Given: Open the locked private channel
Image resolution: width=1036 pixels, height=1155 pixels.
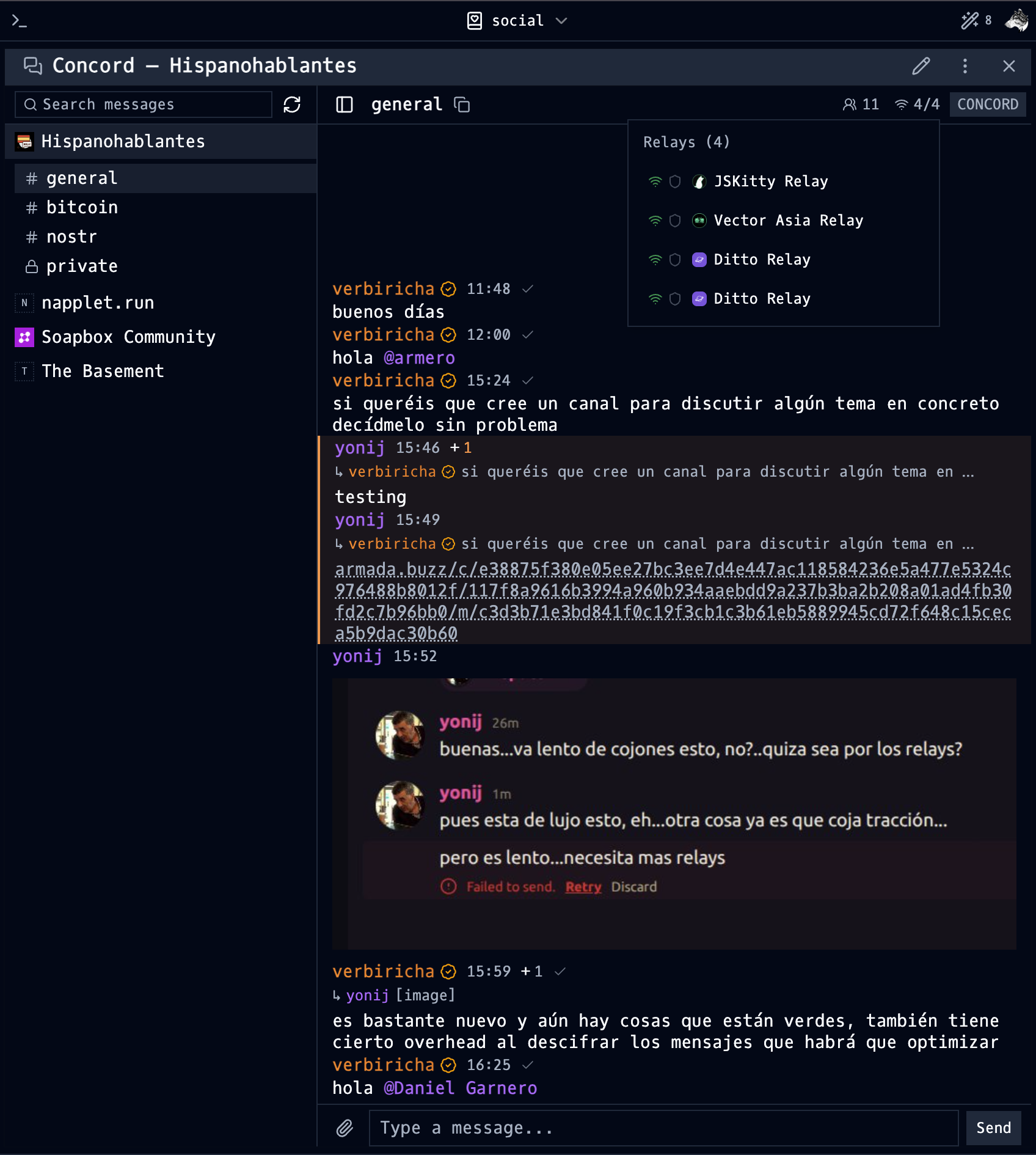Looking at the screenshot, I should (x=166, y=266).
